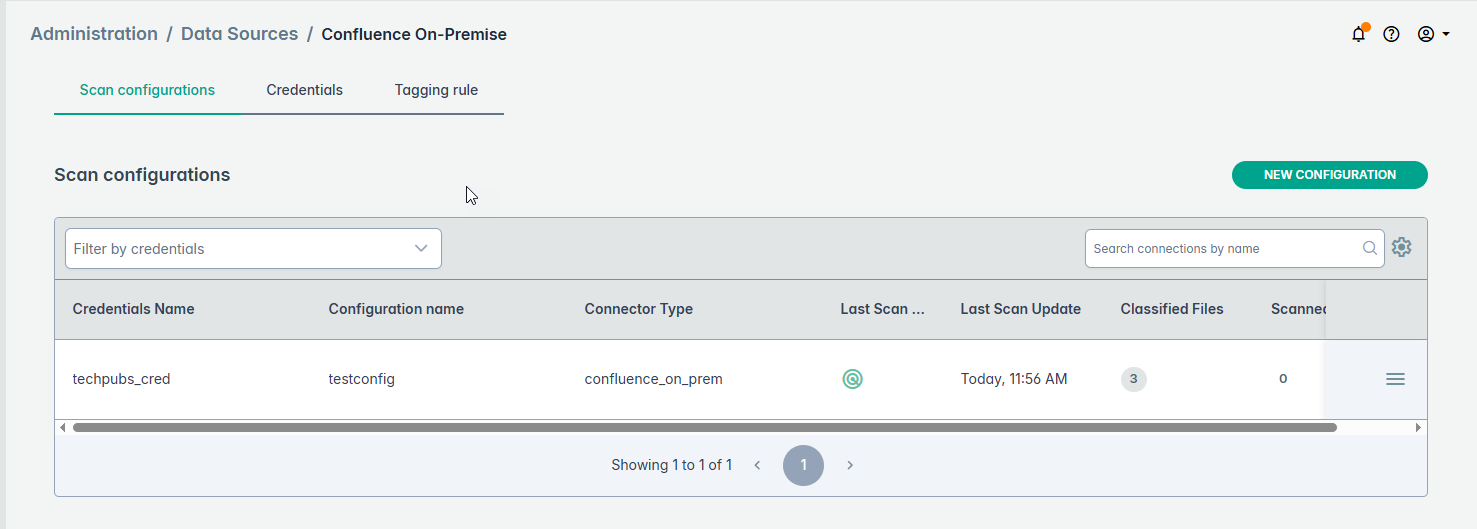This screenshot has height=529, width=1477.
Task: Select page 1 in pagination
Action: [x=803, y=465]
